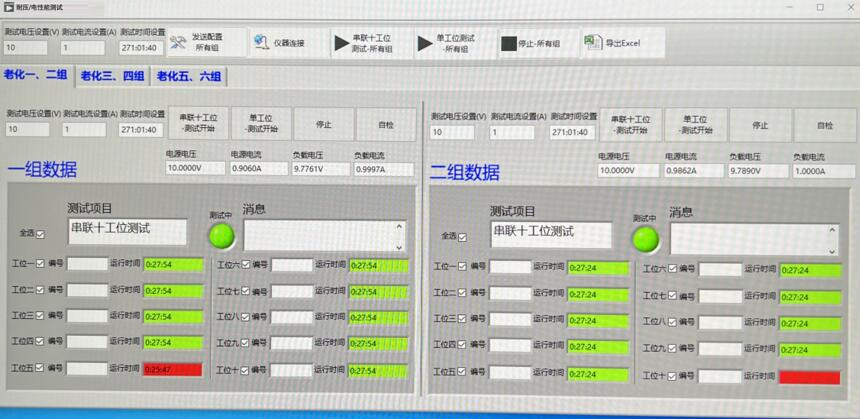Uncheck 工位五 checkbox in group one
The height and width of the screenshot is (419, 860).
pos(40,367)
